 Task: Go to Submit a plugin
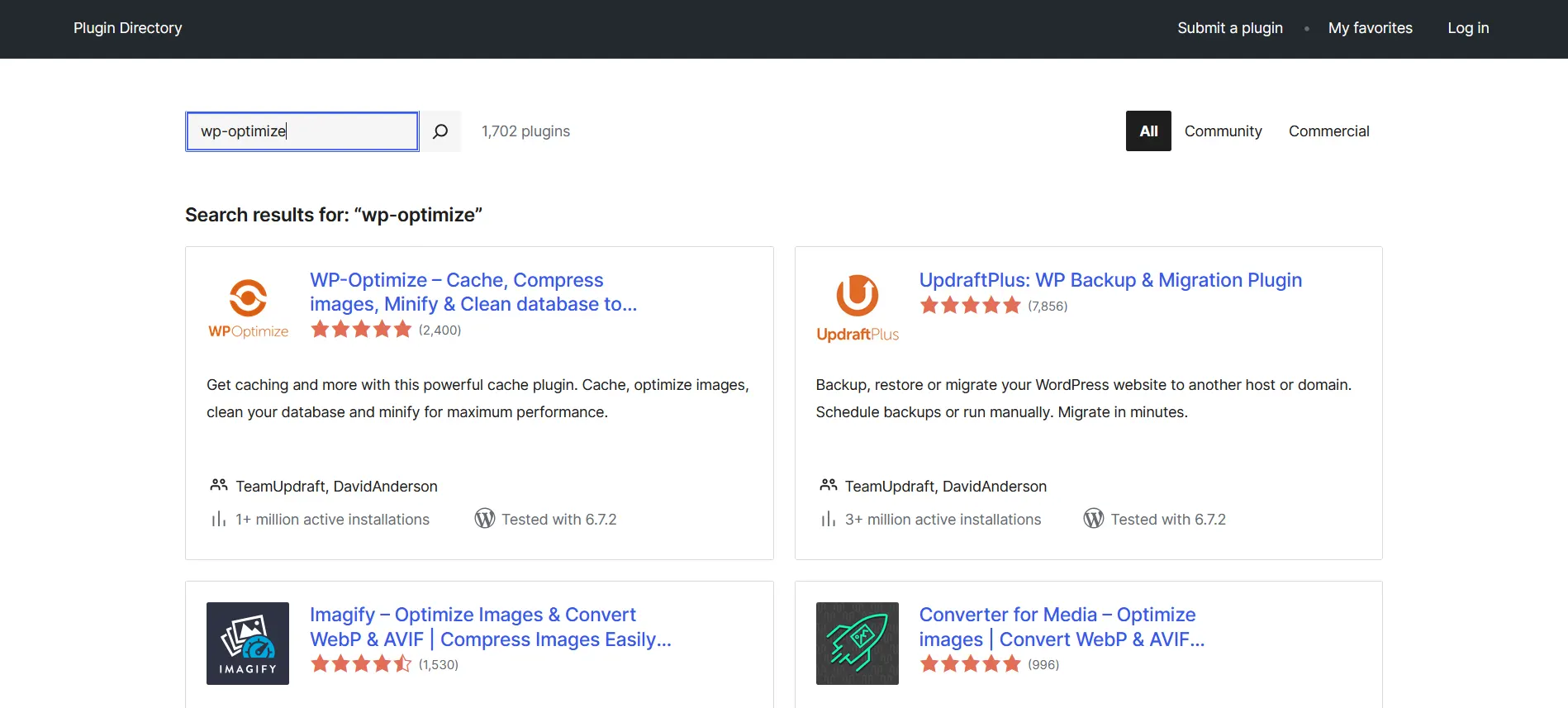click(x=1230, y=28)
